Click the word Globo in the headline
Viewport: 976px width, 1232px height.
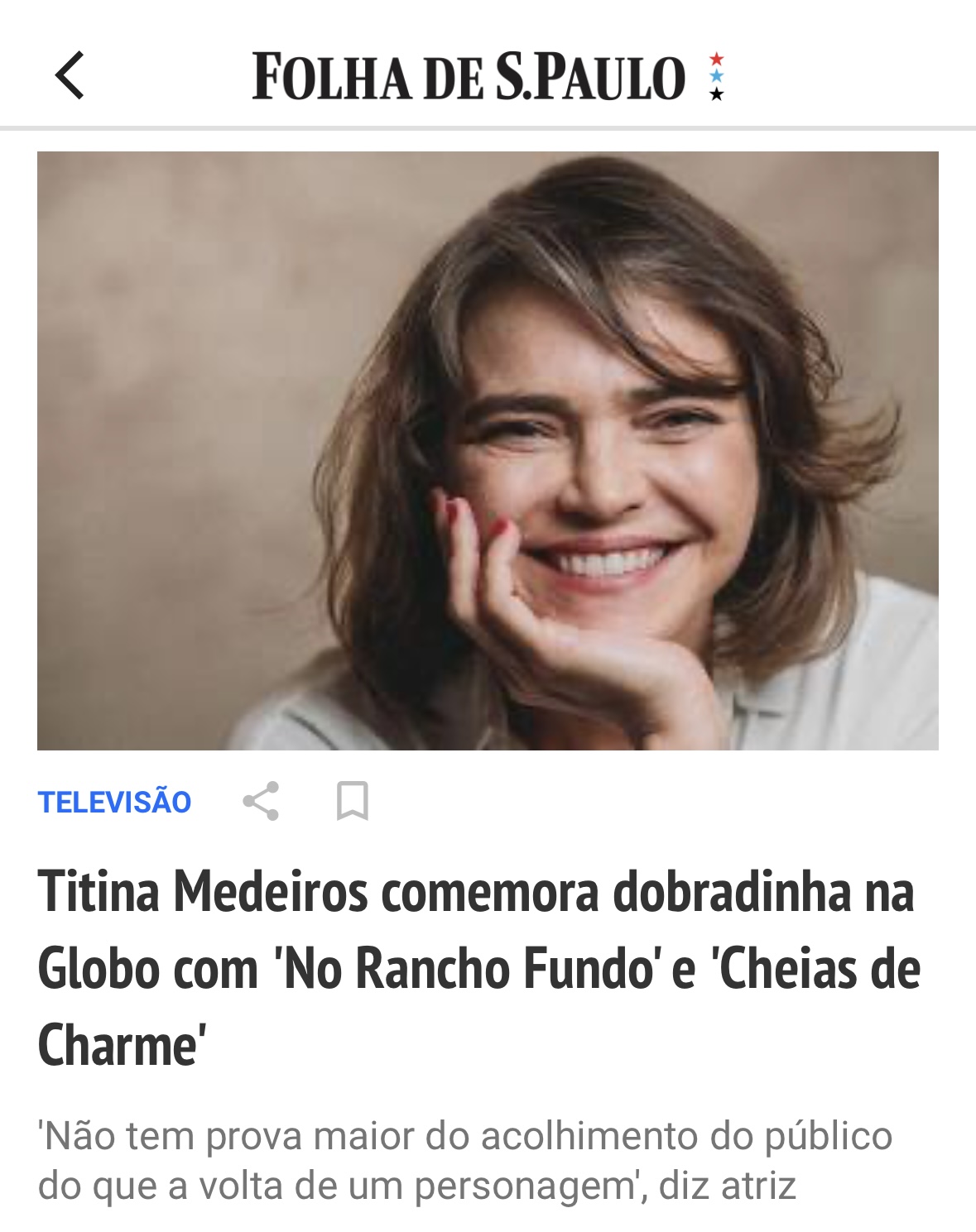[x=98, y=969]
